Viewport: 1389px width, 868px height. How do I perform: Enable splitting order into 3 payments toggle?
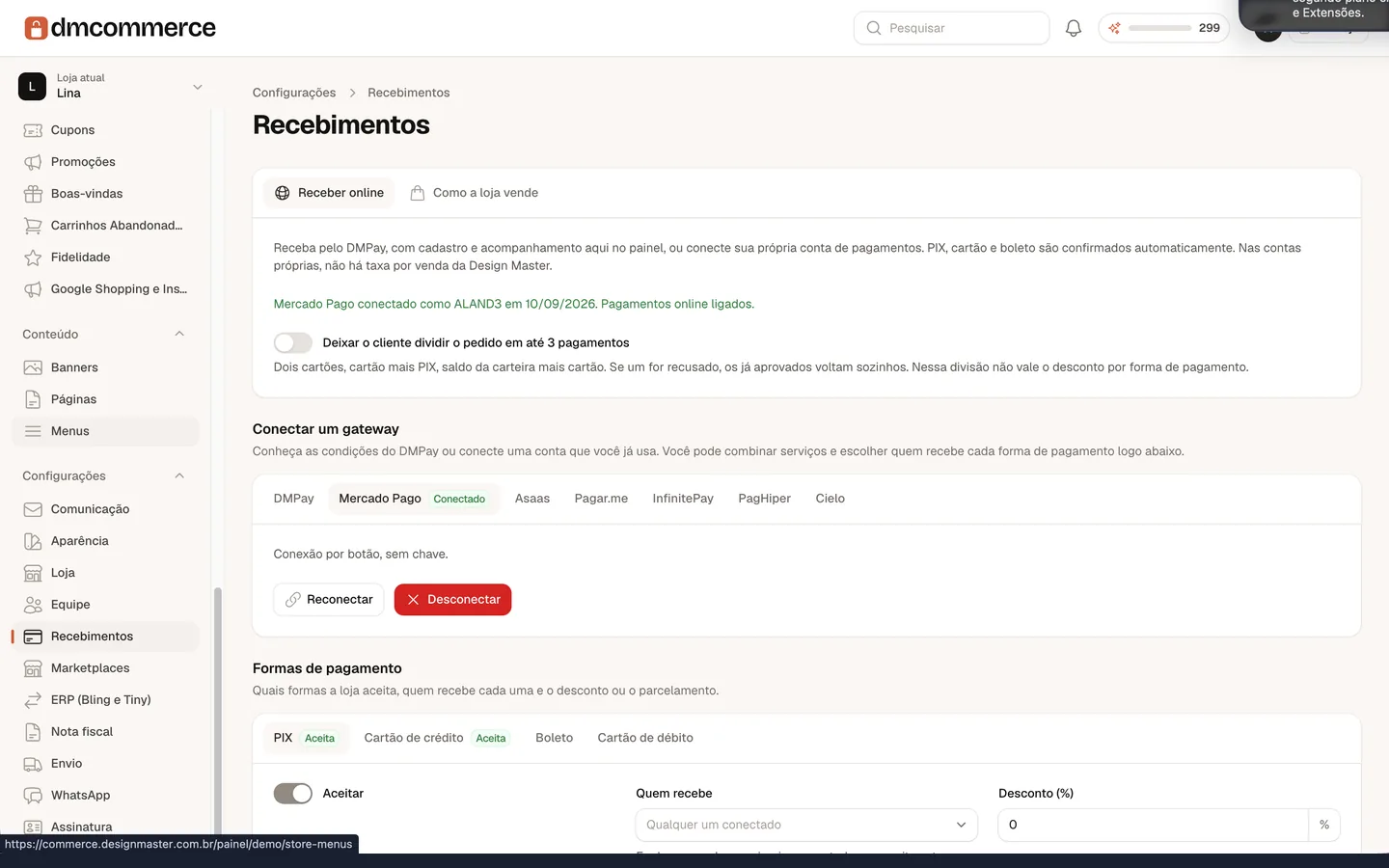(x=292, y=342)
